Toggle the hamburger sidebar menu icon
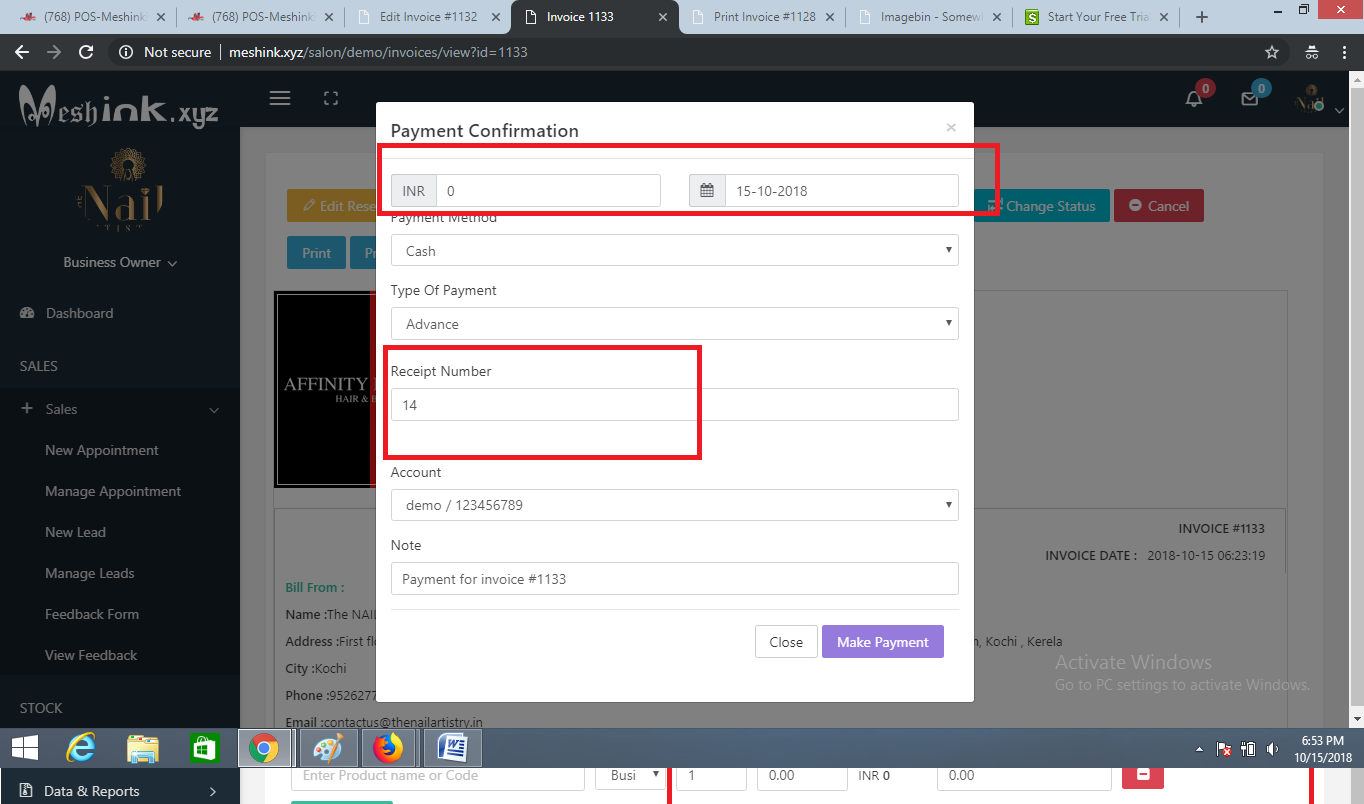1364x804 pixels. coord(280,98)
